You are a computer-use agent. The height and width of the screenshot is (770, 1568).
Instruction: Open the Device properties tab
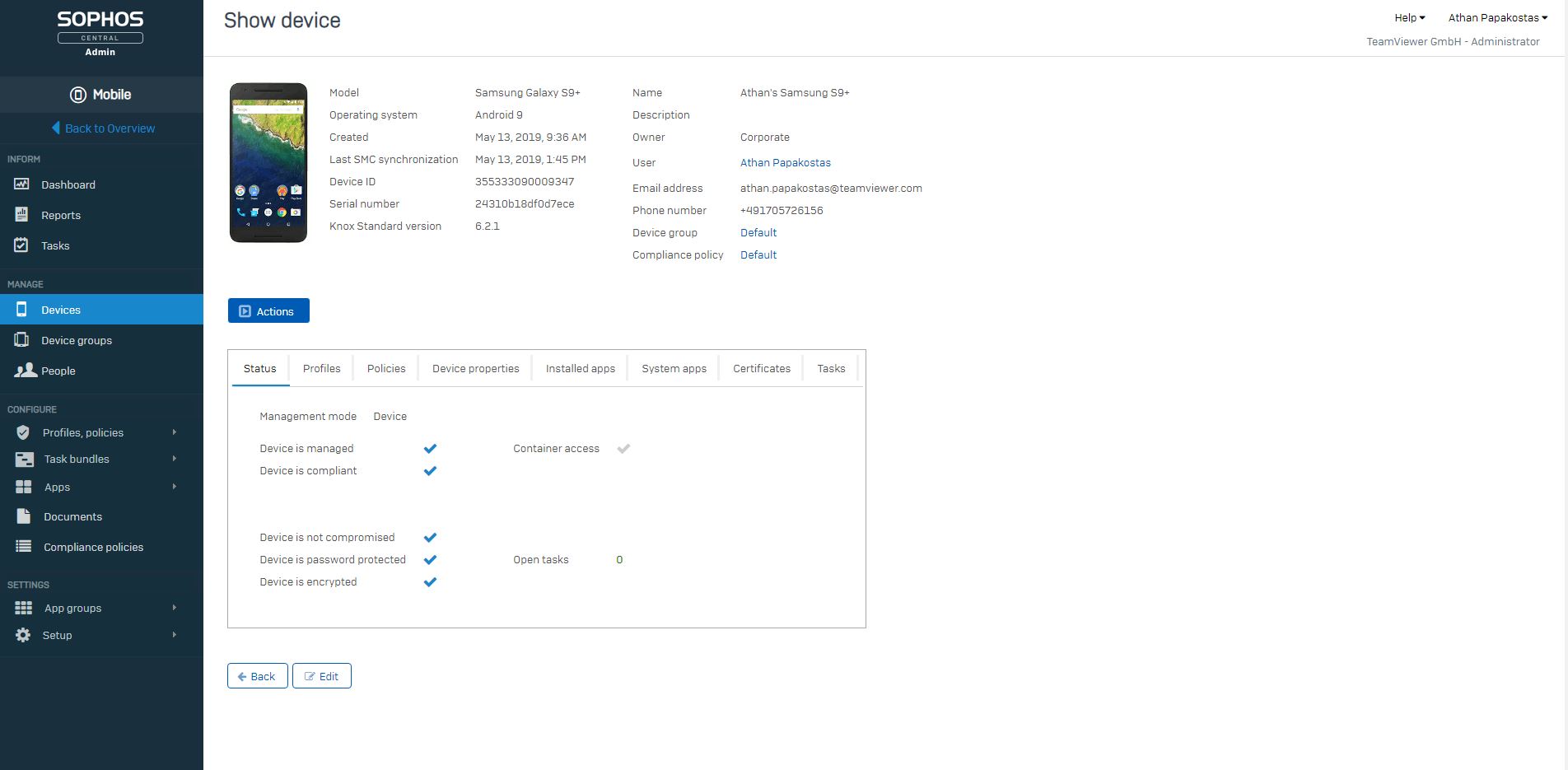[475, 368]
